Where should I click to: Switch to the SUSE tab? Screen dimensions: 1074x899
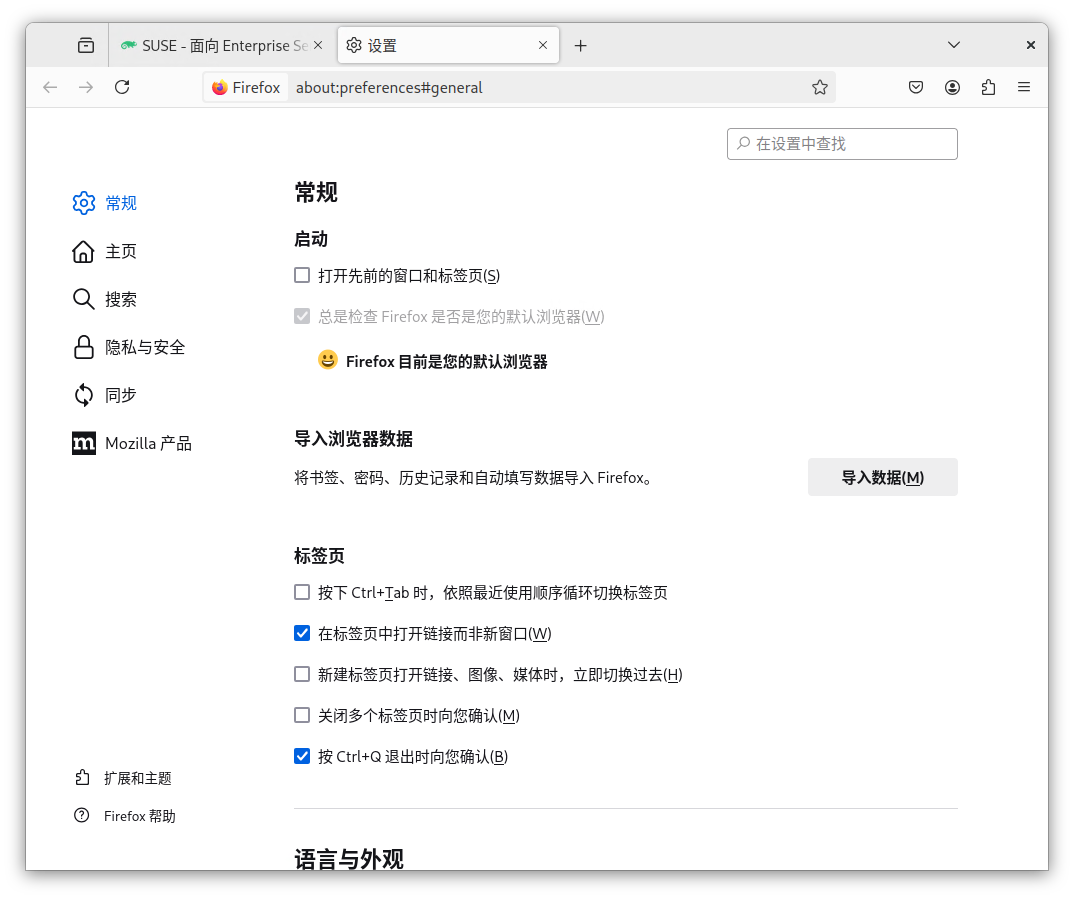tap(223, 45)
